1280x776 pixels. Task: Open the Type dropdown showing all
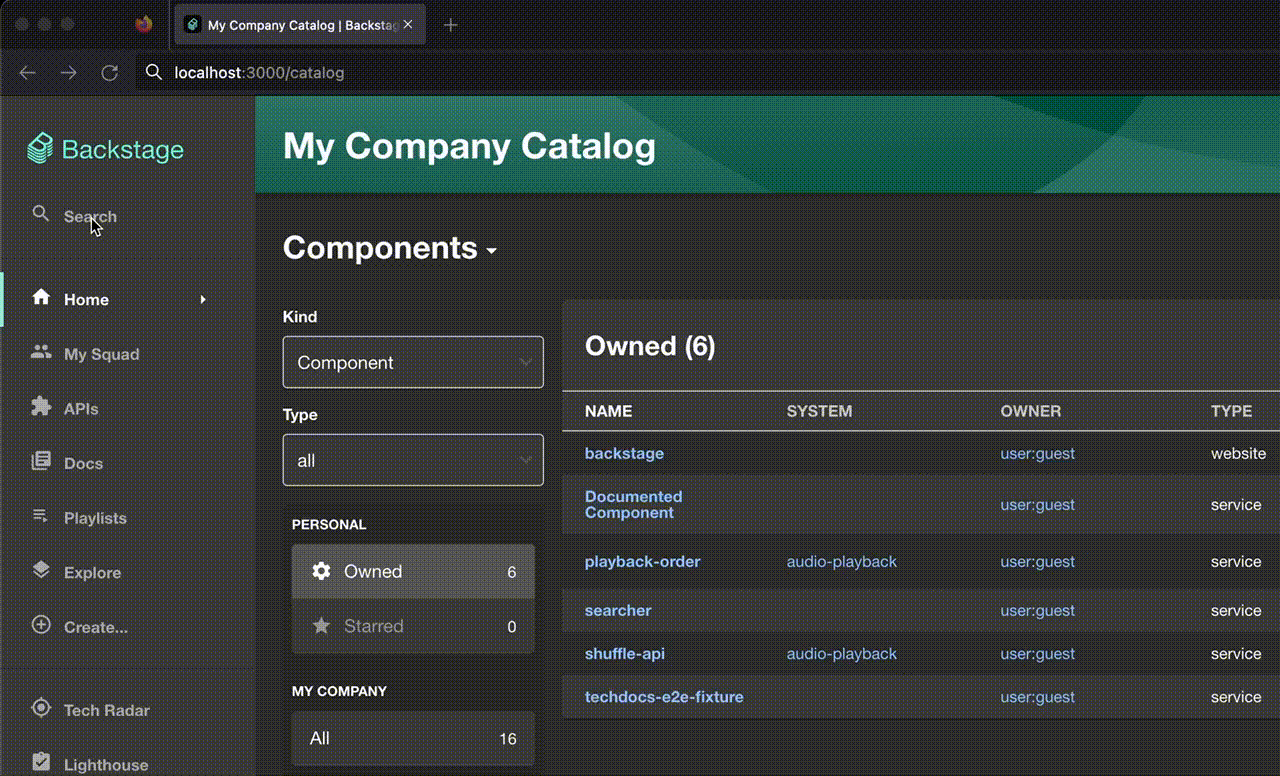click(x=413, y=460)
